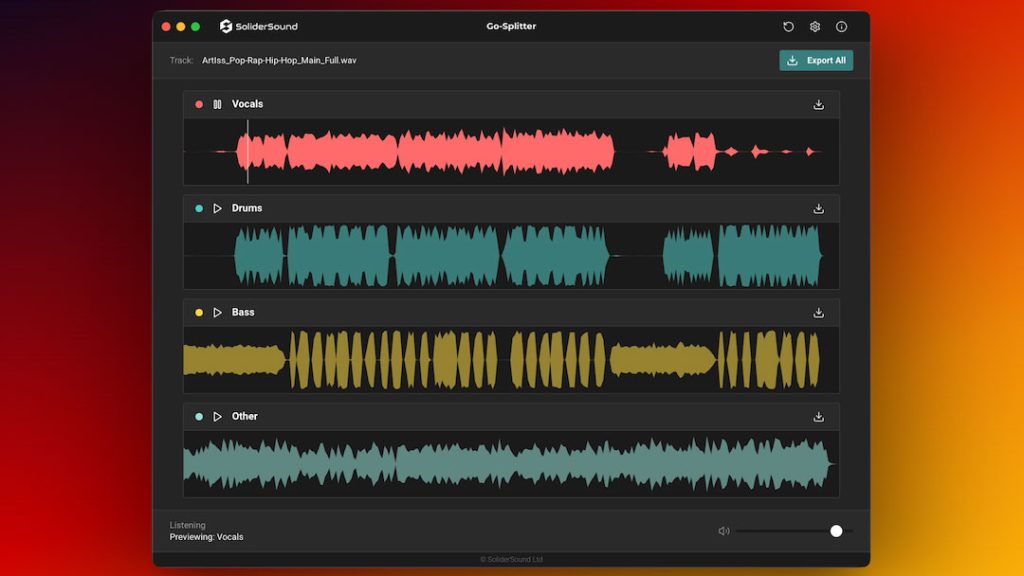Play the Drums stem
This screenshot has width=1024, height=576.
tap(217, 208)
